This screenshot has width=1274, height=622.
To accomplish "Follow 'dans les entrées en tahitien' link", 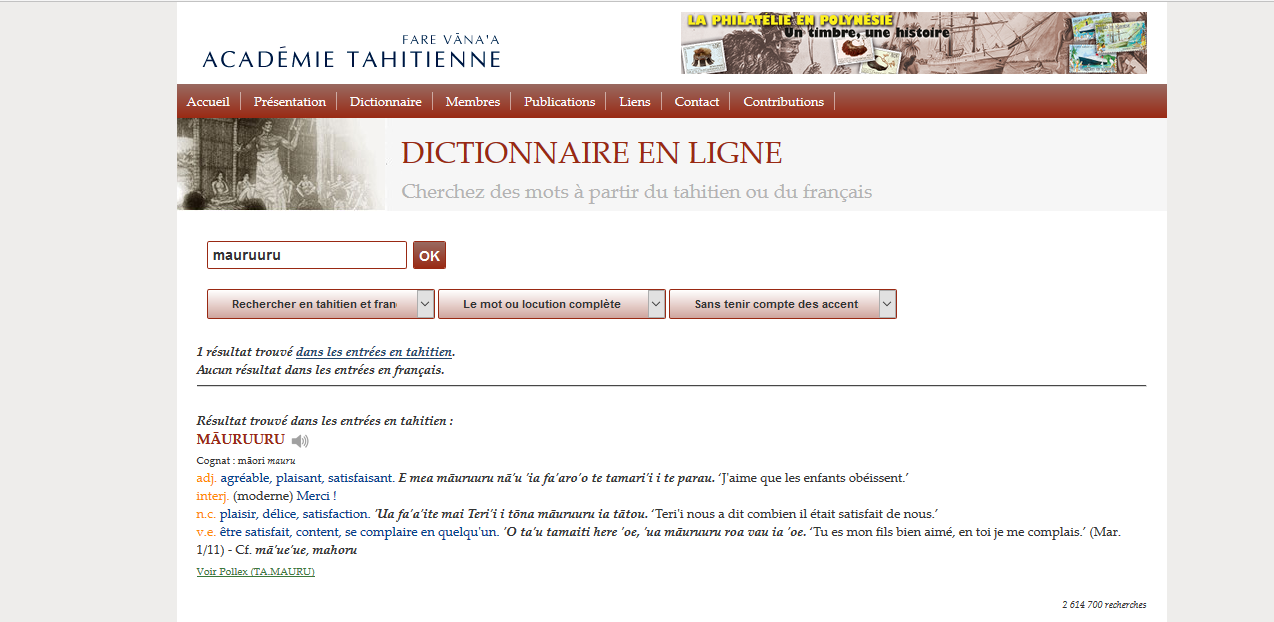I will (x=374, y=352).
